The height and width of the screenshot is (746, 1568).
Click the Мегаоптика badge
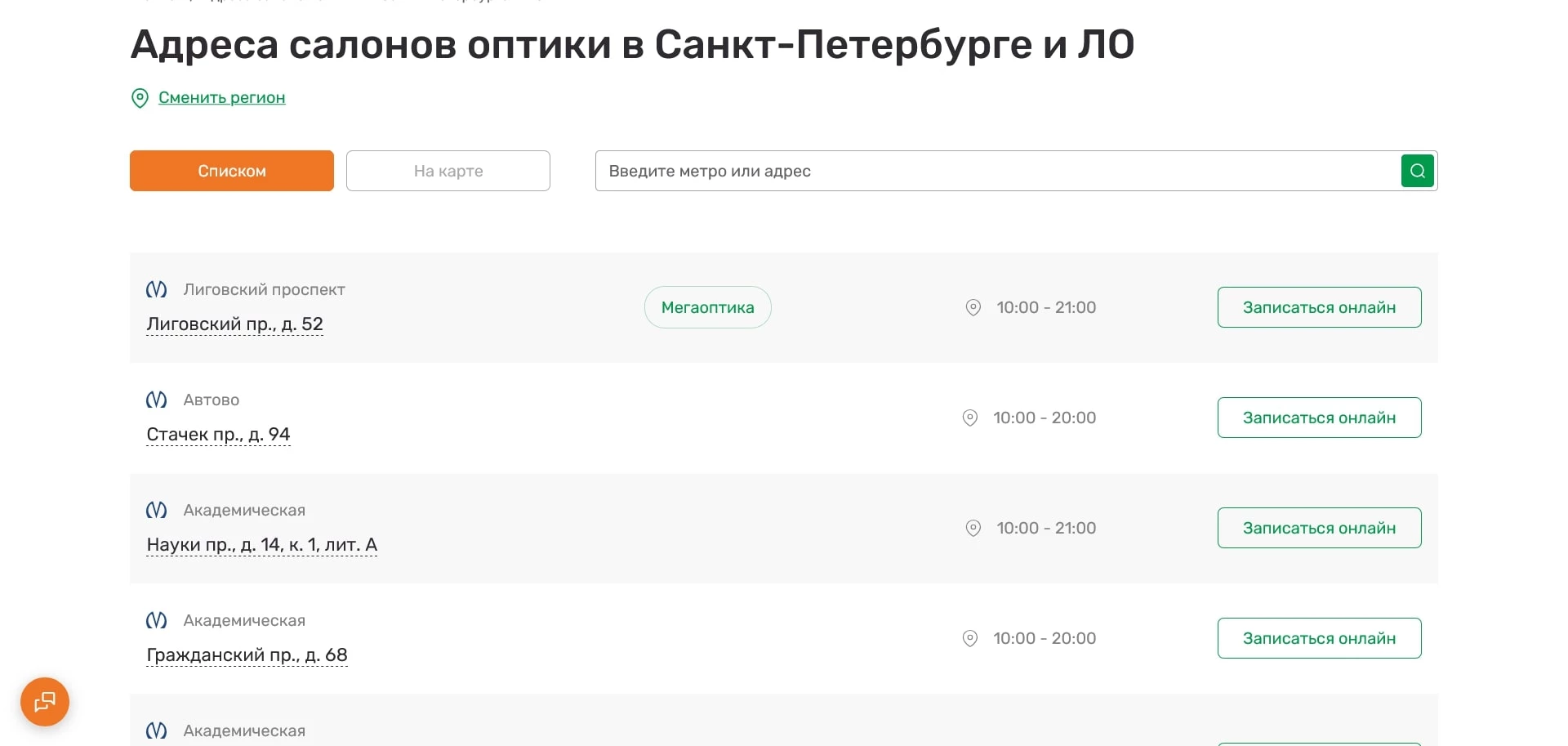coord(707,307)
